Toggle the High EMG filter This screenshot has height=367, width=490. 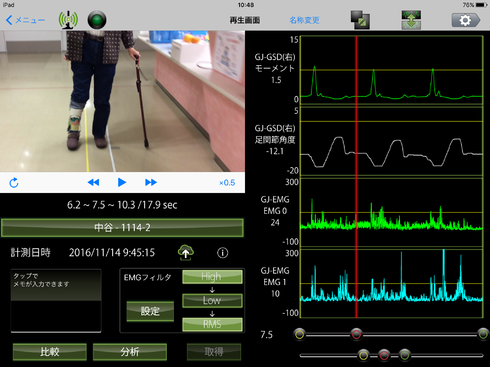[x=212, y=277]
